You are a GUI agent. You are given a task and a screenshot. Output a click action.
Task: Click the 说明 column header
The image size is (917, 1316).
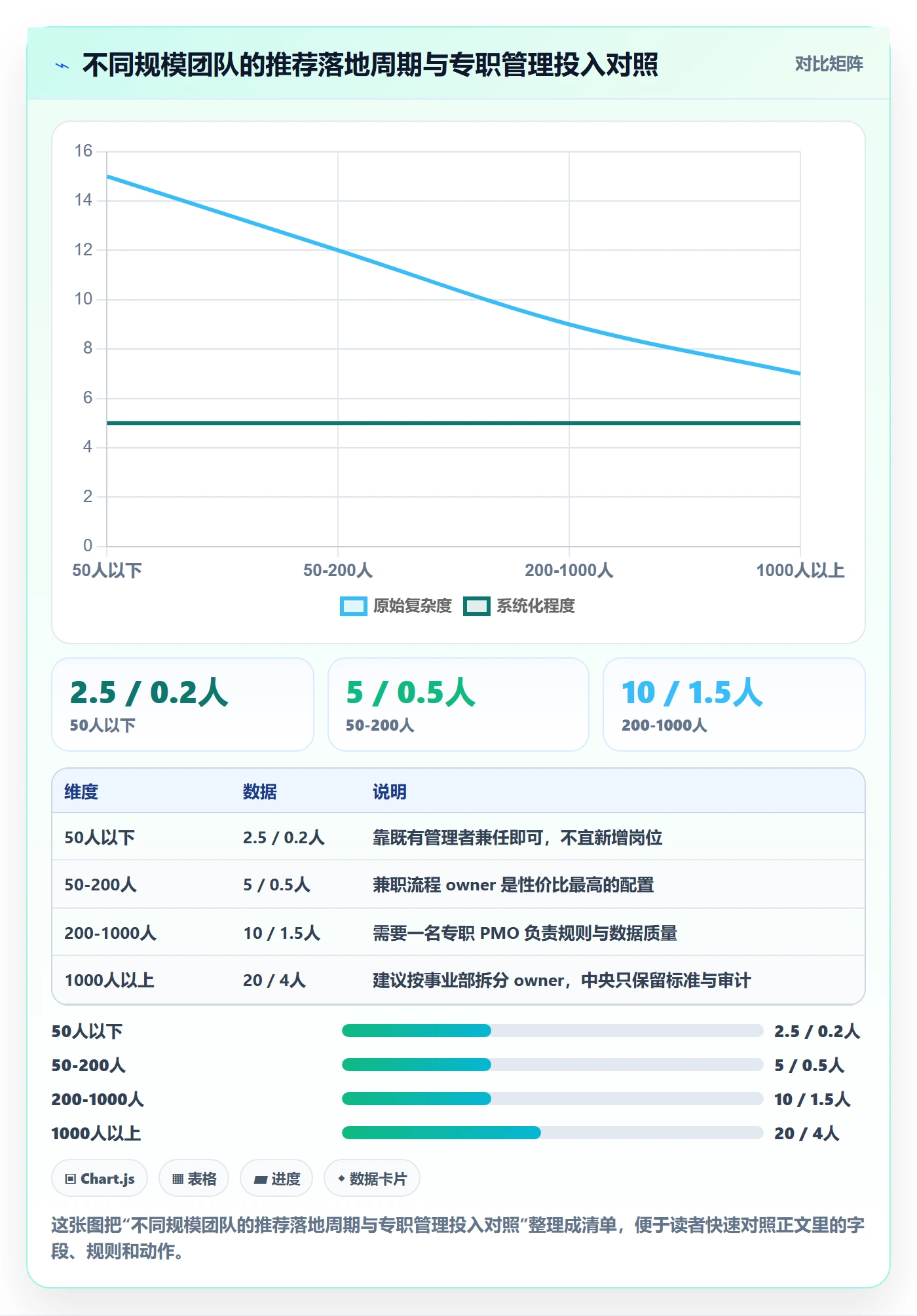[x=390, y=792]
